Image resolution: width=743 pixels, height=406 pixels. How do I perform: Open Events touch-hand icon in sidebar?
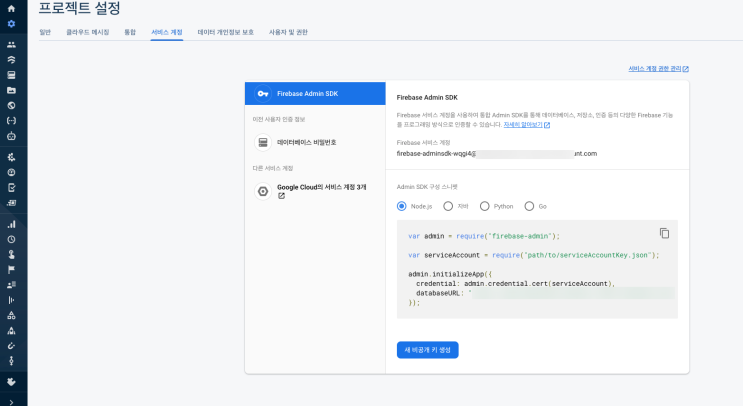click(x=11, y=254)
